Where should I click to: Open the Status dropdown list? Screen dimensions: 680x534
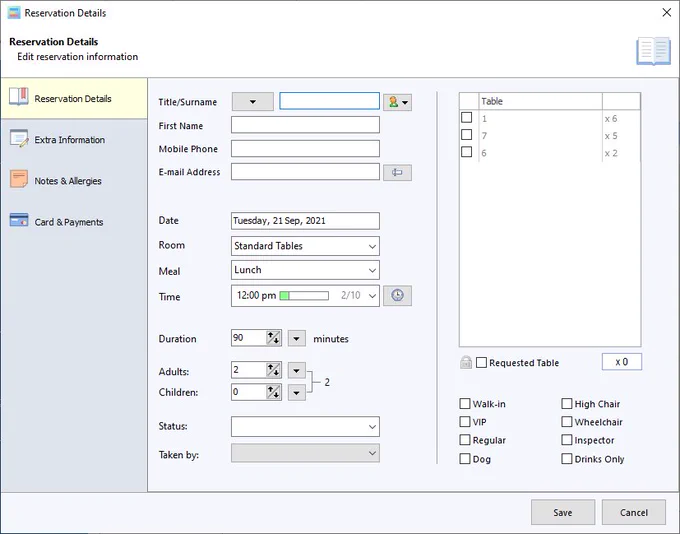coord(305,426)
